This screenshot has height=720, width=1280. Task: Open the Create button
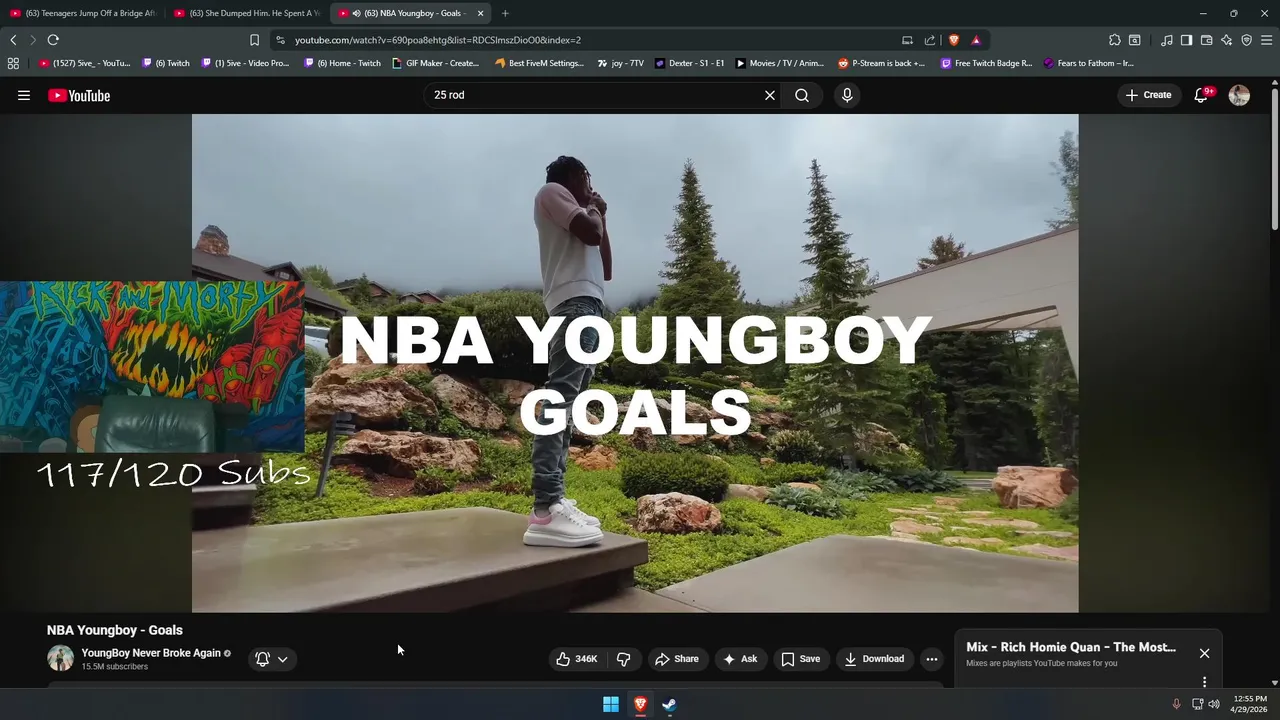1148,95
